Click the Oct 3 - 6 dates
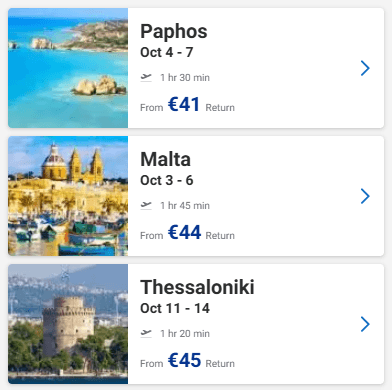Screen dimensions: 392x390 [167, 180]
